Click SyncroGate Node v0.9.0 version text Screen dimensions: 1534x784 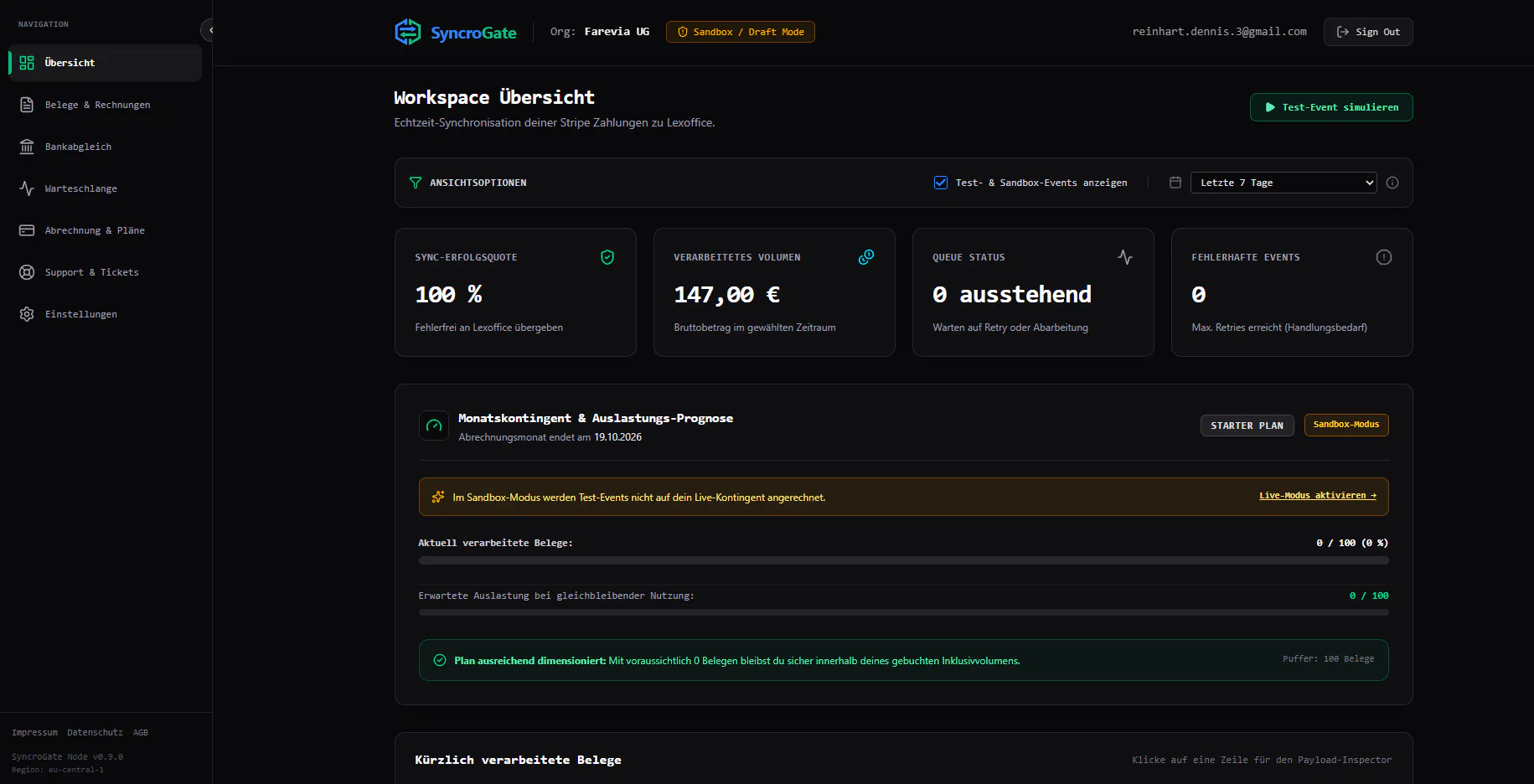pyautogui.click(x=67, y=756)
